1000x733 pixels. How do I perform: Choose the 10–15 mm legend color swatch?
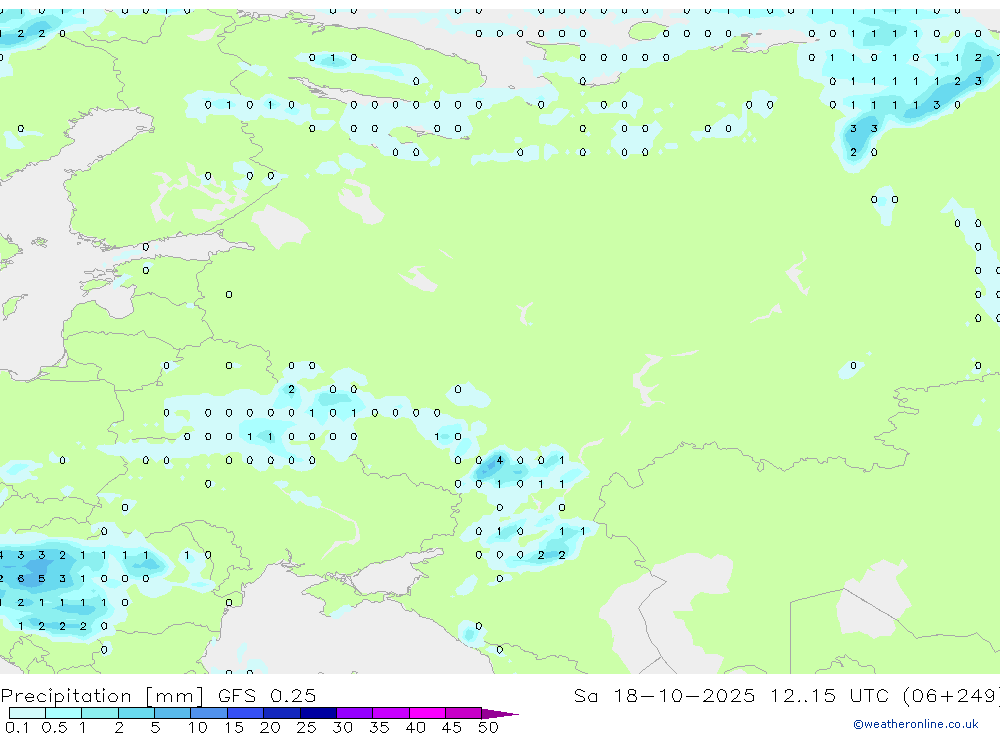click(209, 713)
